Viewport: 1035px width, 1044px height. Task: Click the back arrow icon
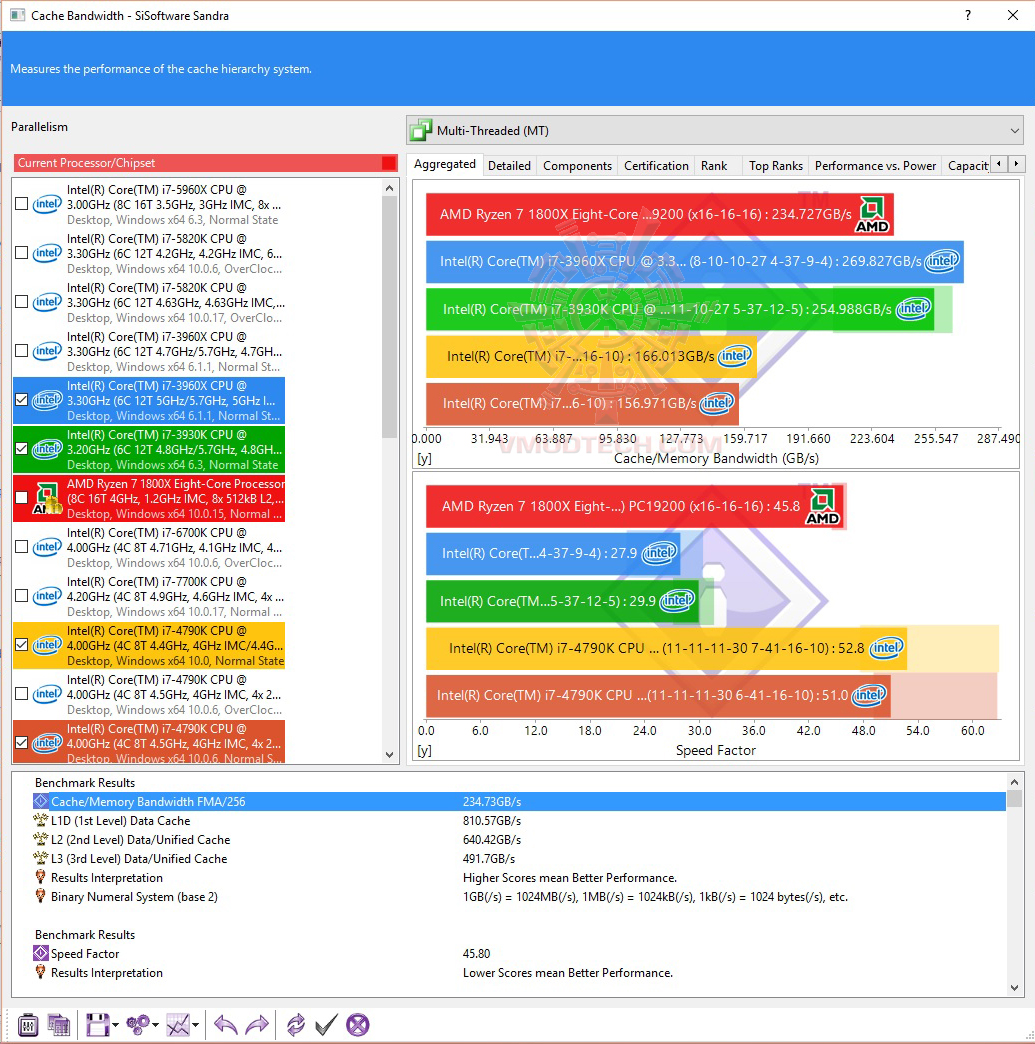click(226, 1025)
